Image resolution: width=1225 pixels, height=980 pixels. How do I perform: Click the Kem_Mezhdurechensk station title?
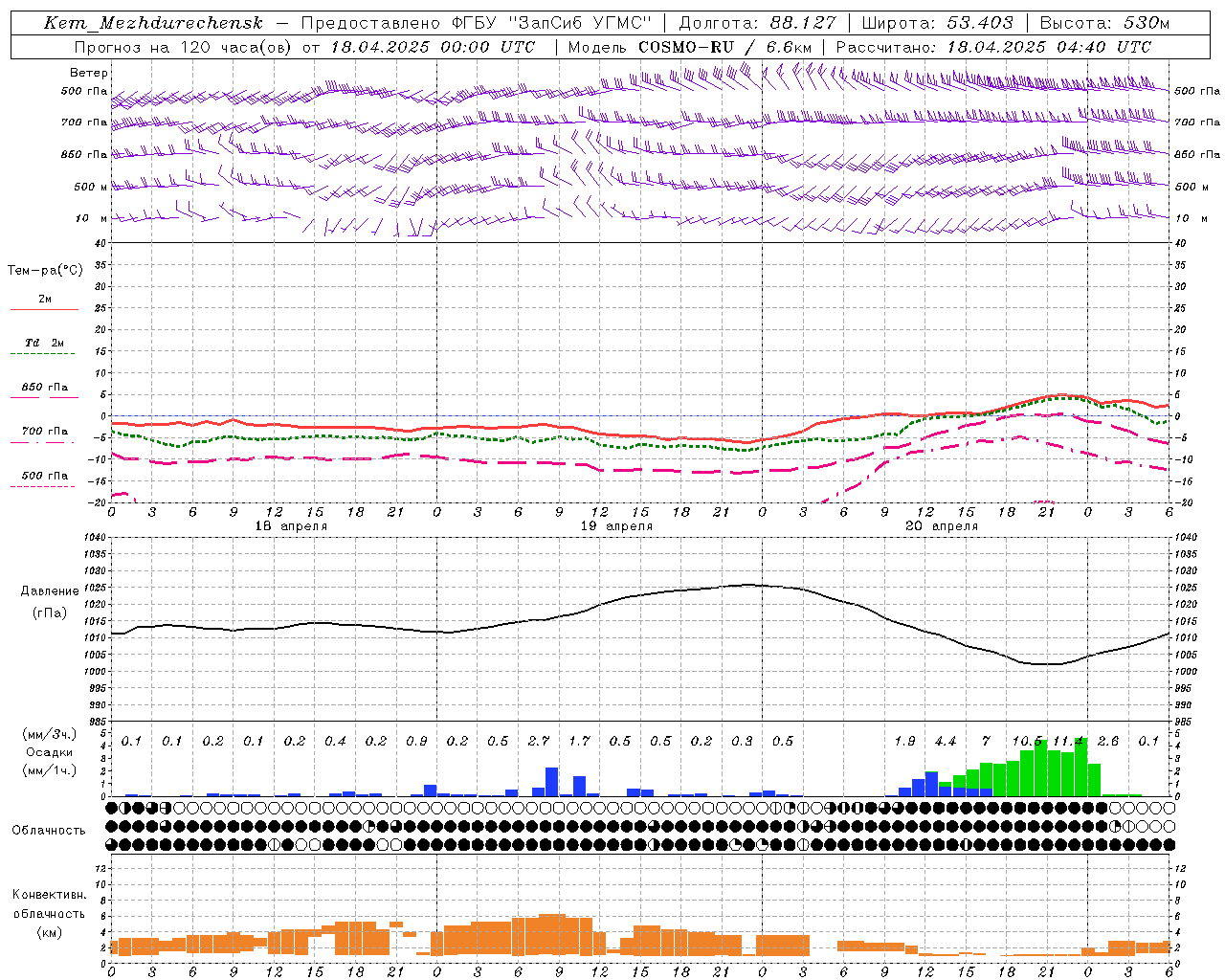(153, 23)
